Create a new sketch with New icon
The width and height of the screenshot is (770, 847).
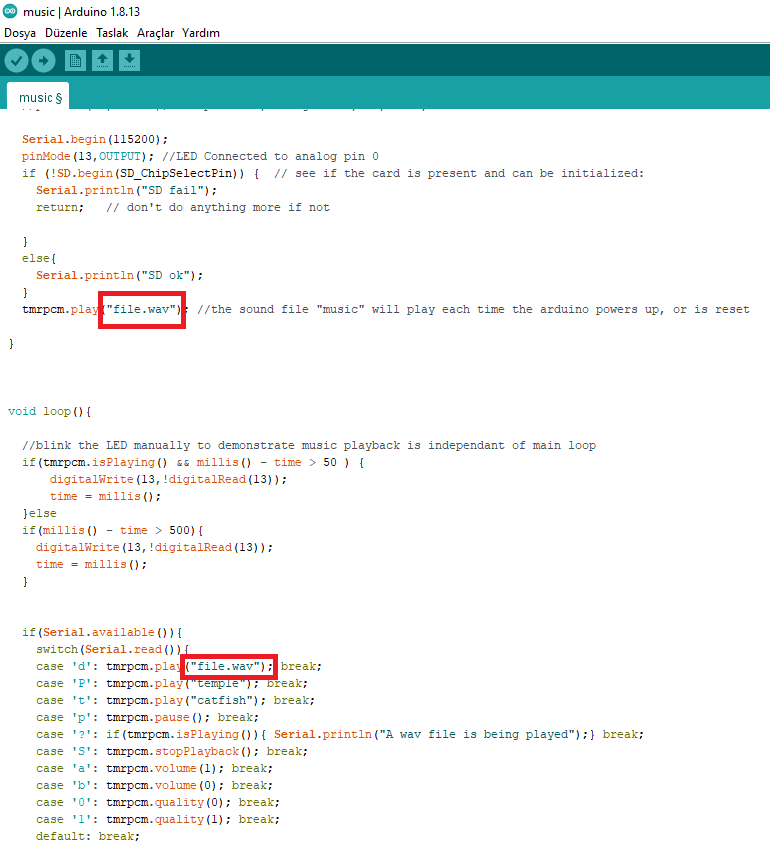tap(76, 61)
